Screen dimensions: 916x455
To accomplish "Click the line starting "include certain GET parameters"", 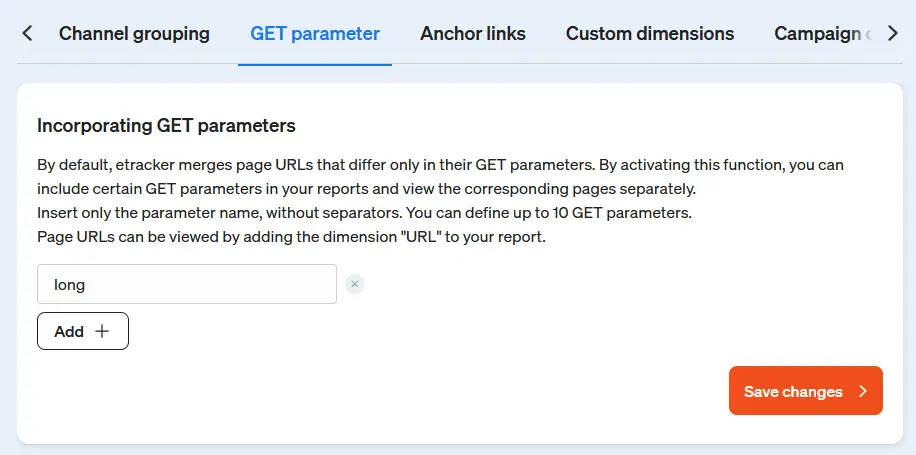I will click(x=366, y=189).
